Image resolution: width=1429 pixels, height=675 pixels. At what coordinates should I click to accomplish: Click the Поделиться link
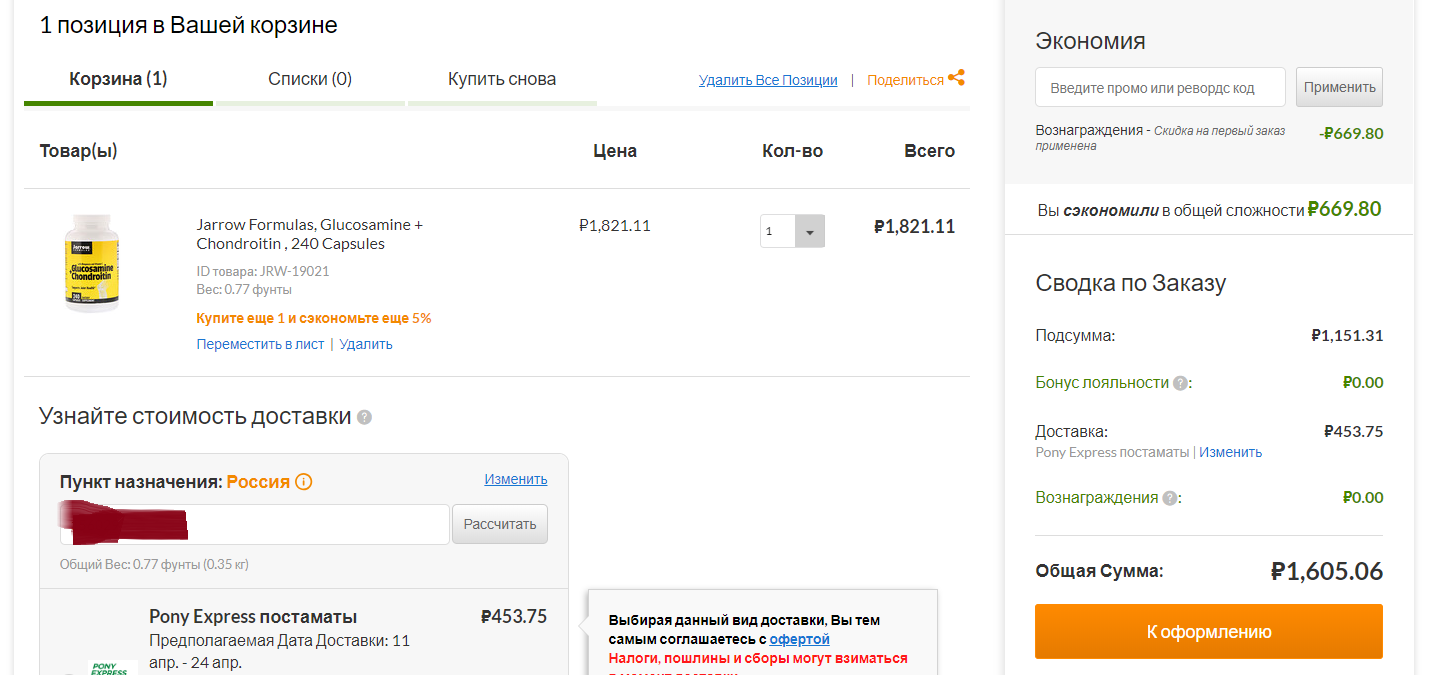click(x=905, y=80)
